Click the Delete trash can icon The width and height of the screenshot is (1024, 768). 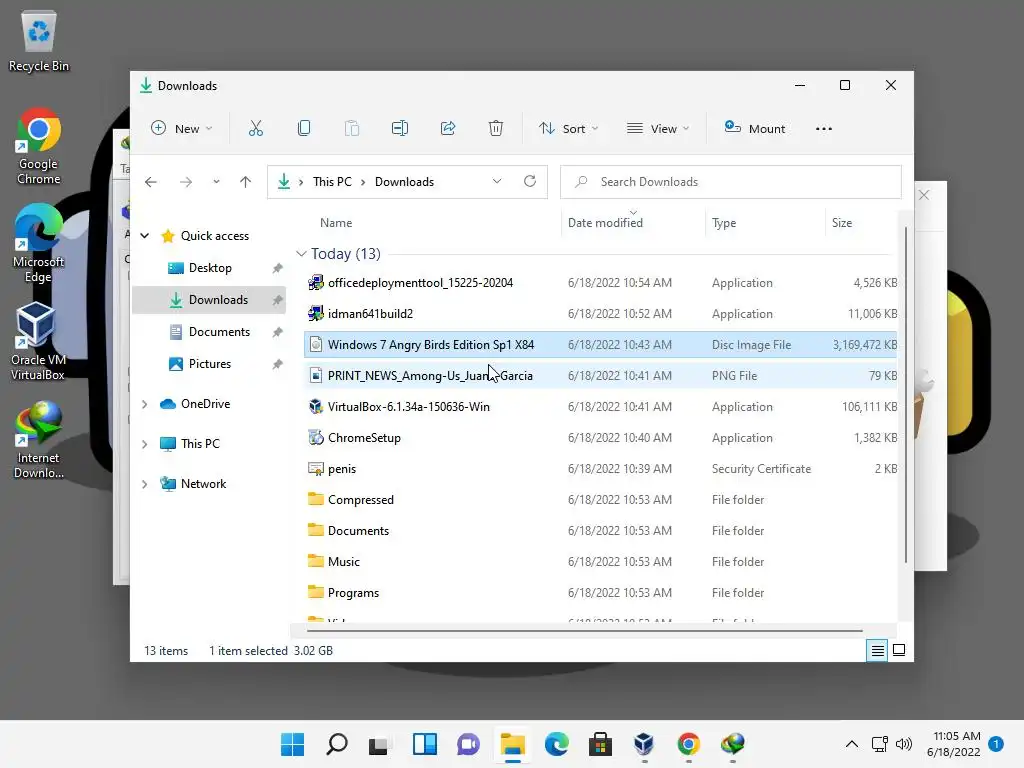click(496, 129)
